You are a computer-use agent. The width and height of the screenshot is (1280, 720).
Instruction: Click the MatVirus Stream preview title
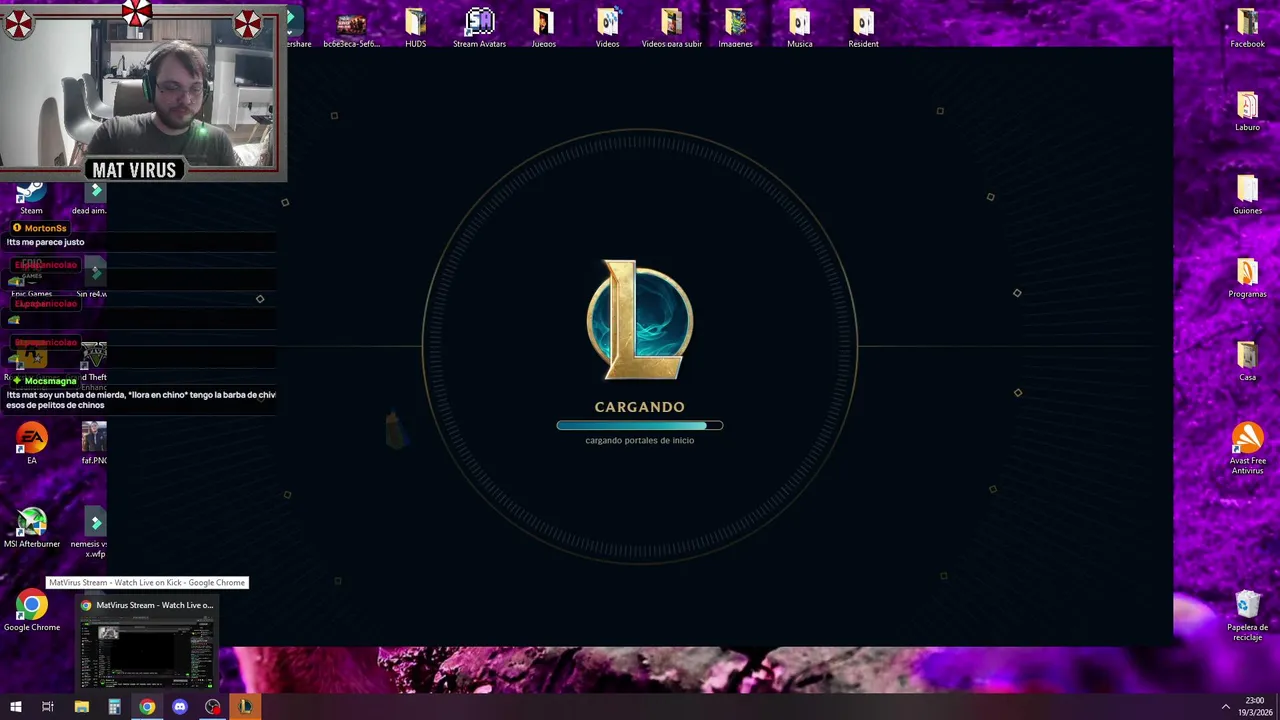(x=154, y=605)
